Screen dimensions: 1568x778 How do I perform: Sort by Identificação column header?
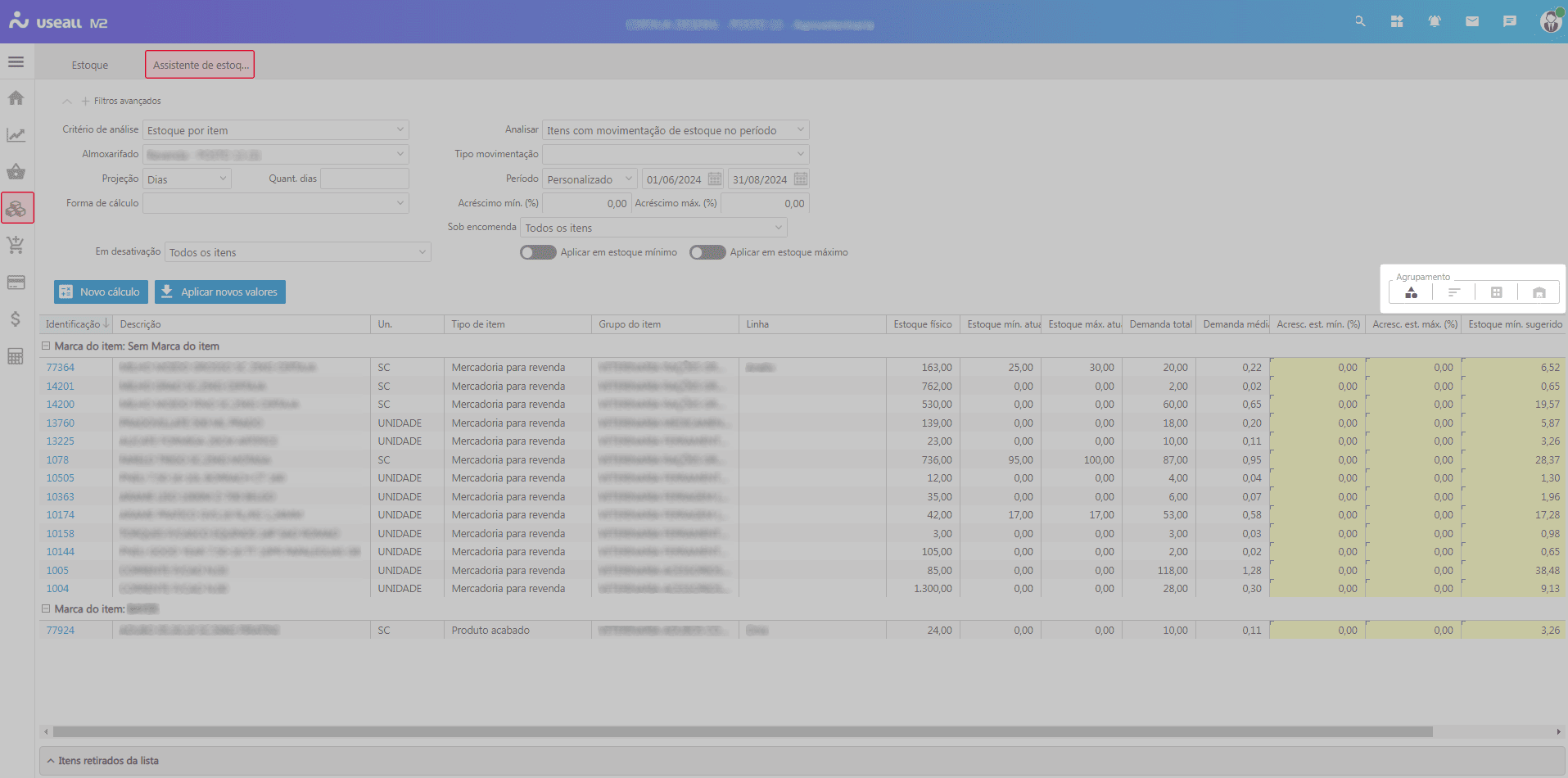[x=76, y=324]
